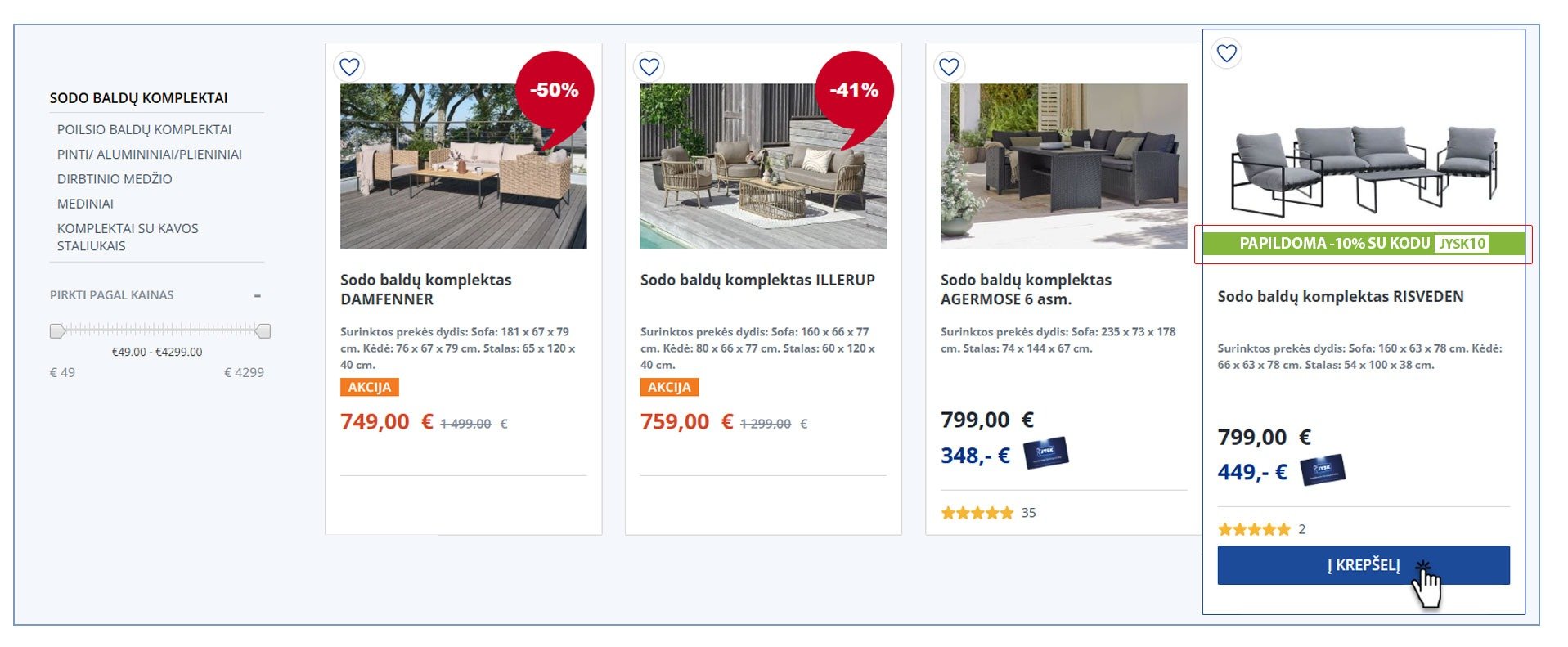Screen dimensions: 1568x647
Task: Click heart icon on ILLERUP product card
Action: click(x=649, y=67)
